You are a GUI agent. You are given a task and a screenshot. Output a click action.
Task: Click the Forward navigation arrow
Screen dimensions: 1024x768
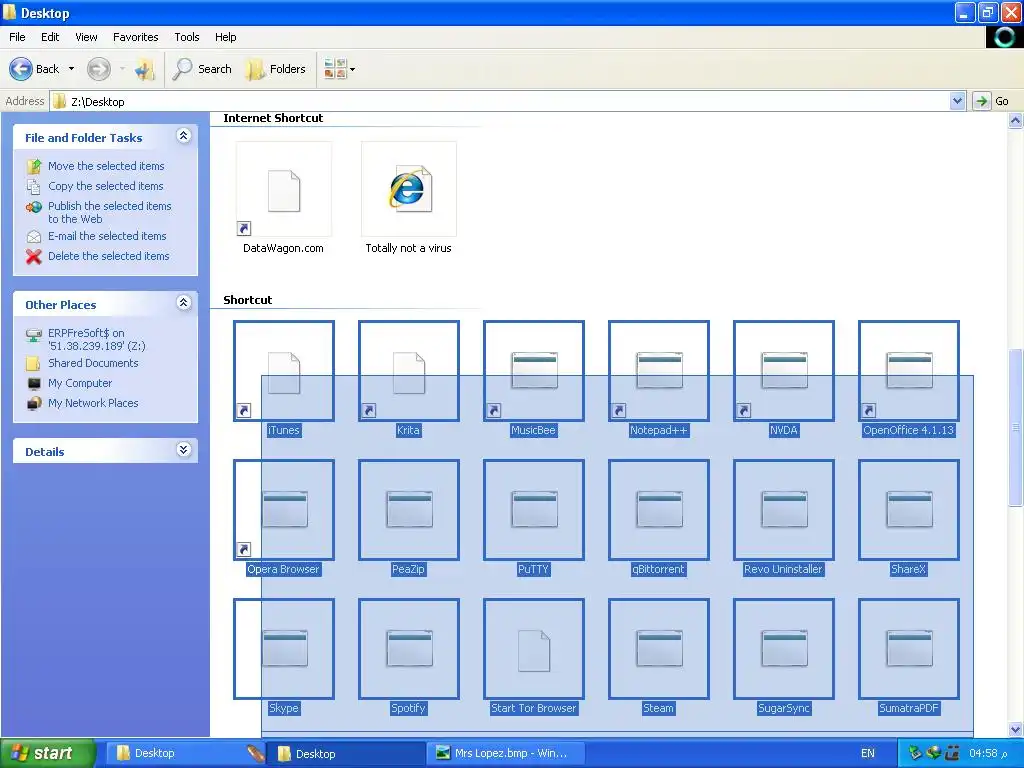[99, 69]
